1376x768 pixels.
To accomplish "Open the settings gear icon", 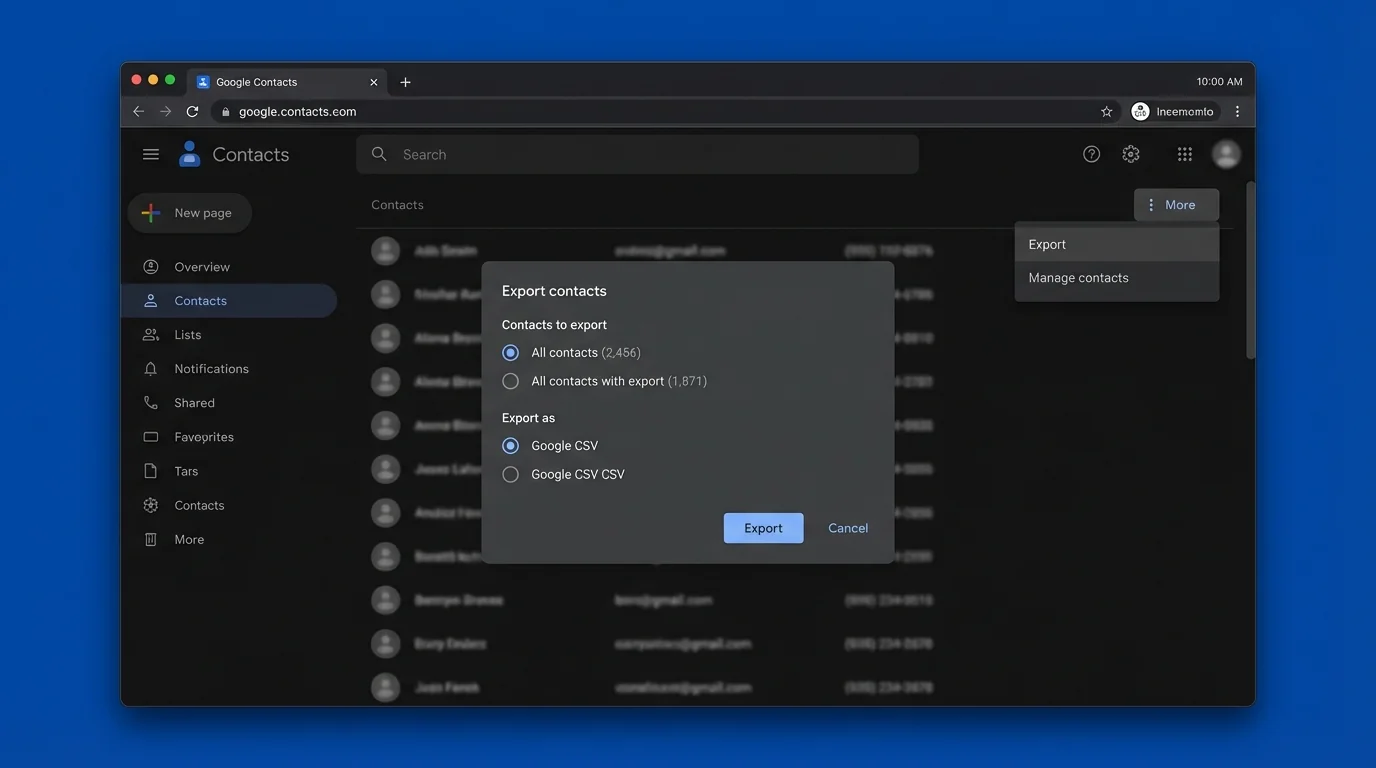I will pyautogui.click(x=1130, y=153).
